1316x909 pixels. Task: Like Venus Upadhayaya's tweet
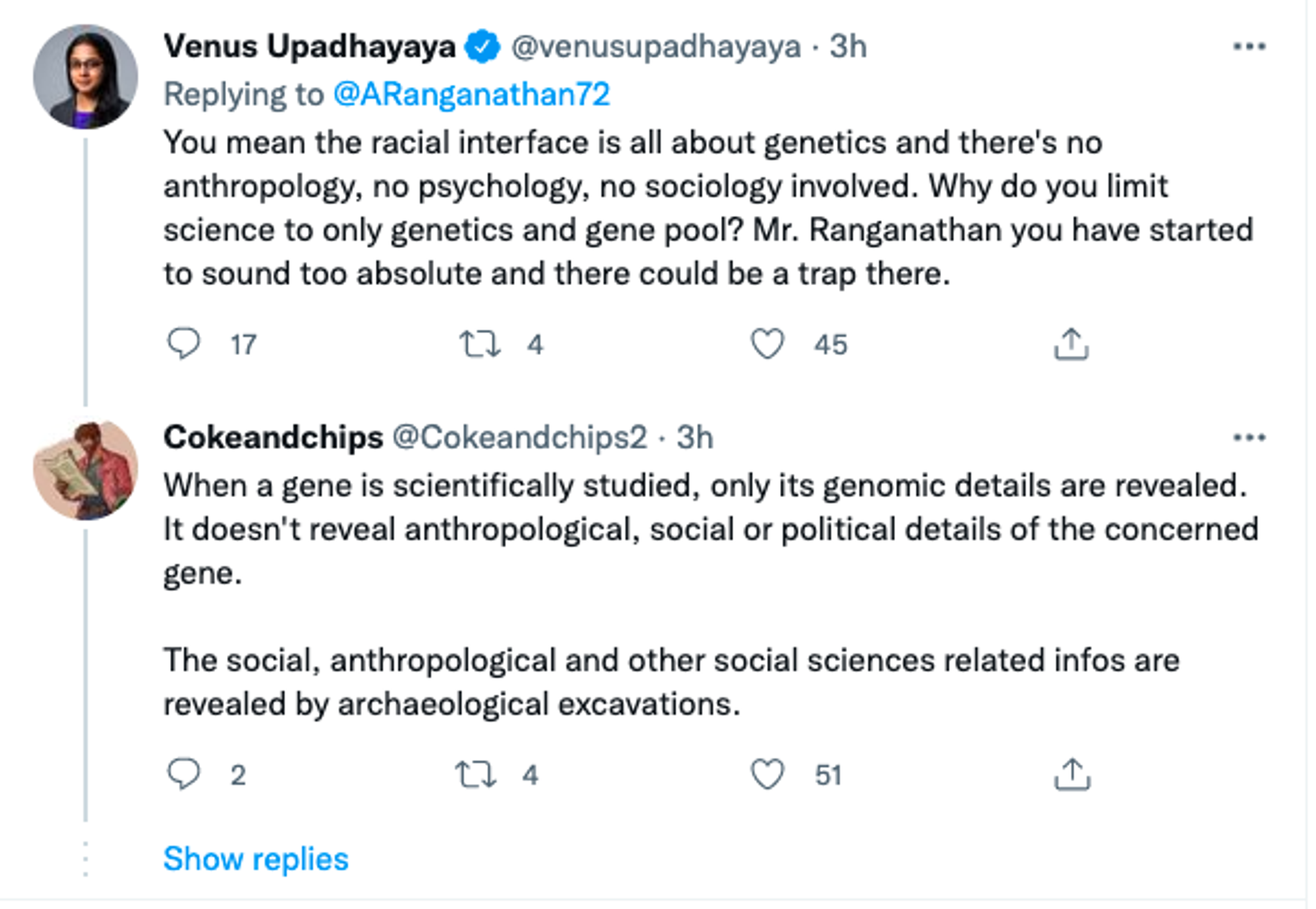(767, 343)
